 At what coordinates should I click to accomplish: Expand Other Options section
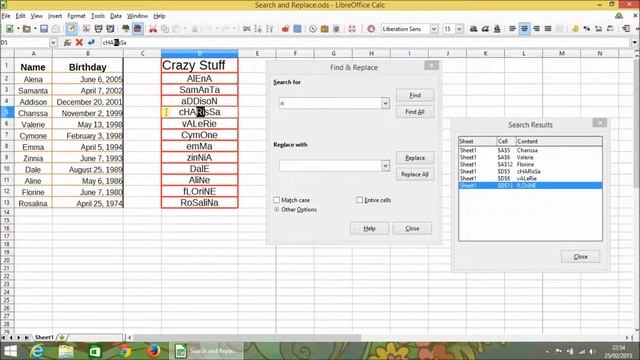[x=276, y=209]
